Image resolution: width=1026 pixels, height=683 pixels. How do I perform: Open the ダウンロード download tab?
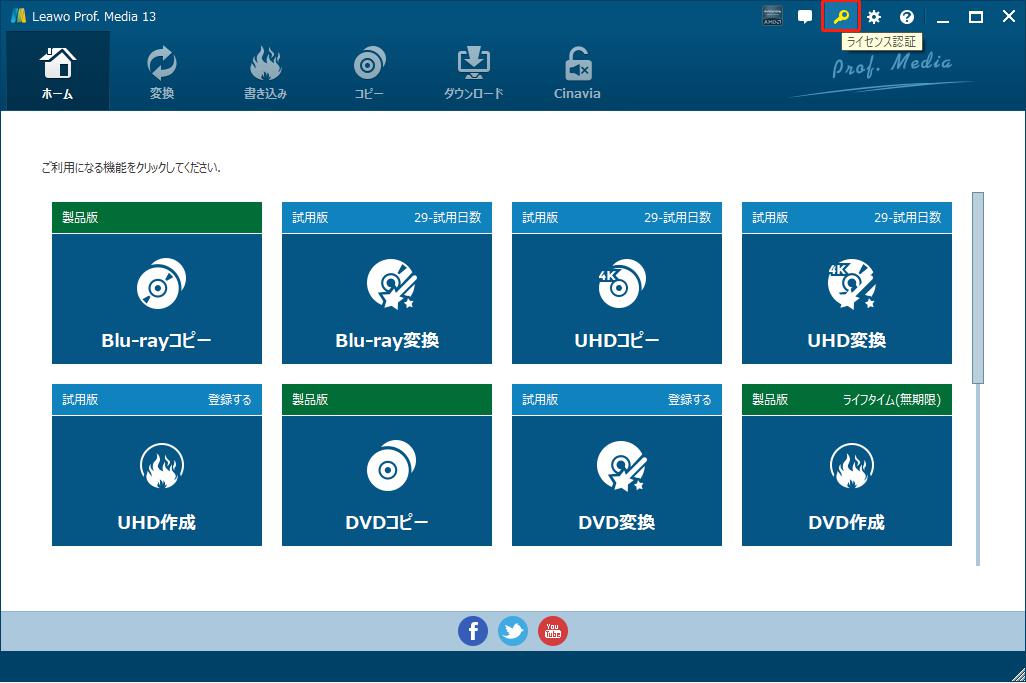pos(473,71)
